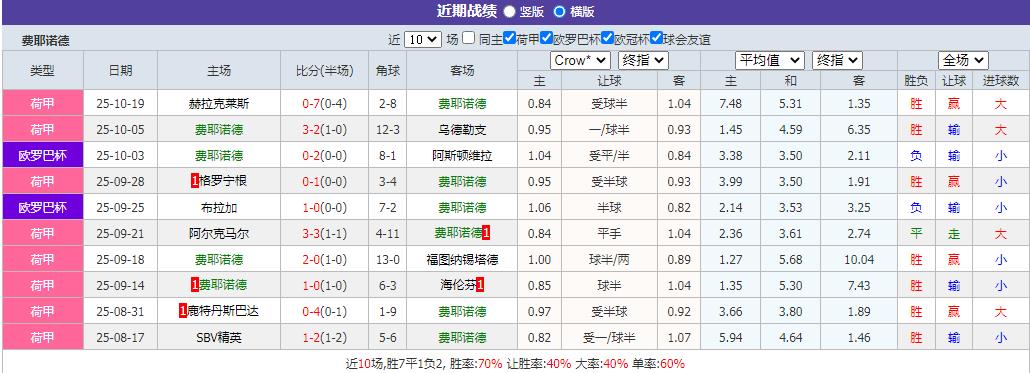Click the 角球 column header
This screenshot has width=1030, height=373.
388,71
